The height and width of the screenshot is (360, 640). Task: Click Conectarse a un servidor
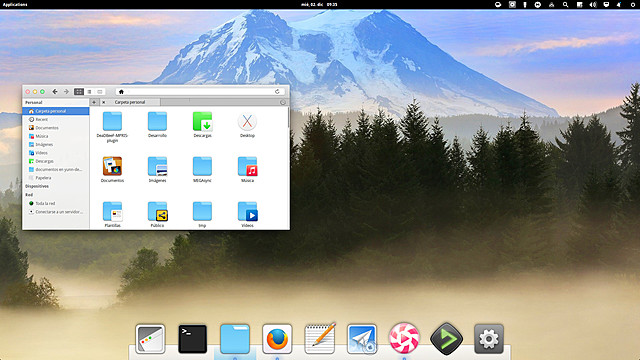(56, 212)
